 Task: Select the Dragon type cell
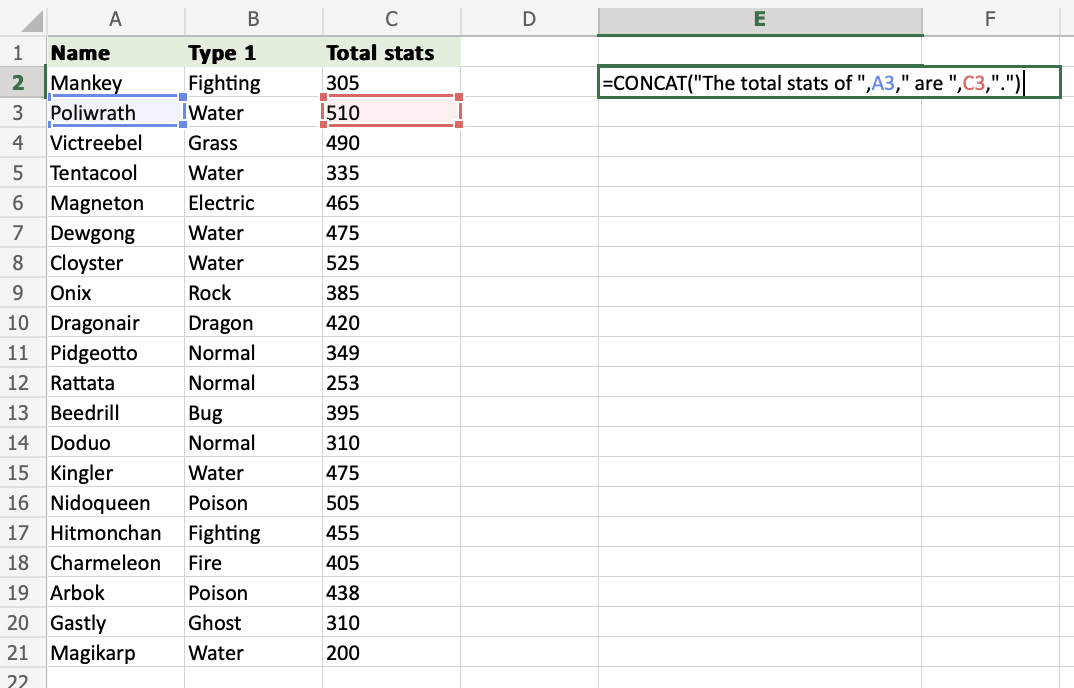pos(253,323)
